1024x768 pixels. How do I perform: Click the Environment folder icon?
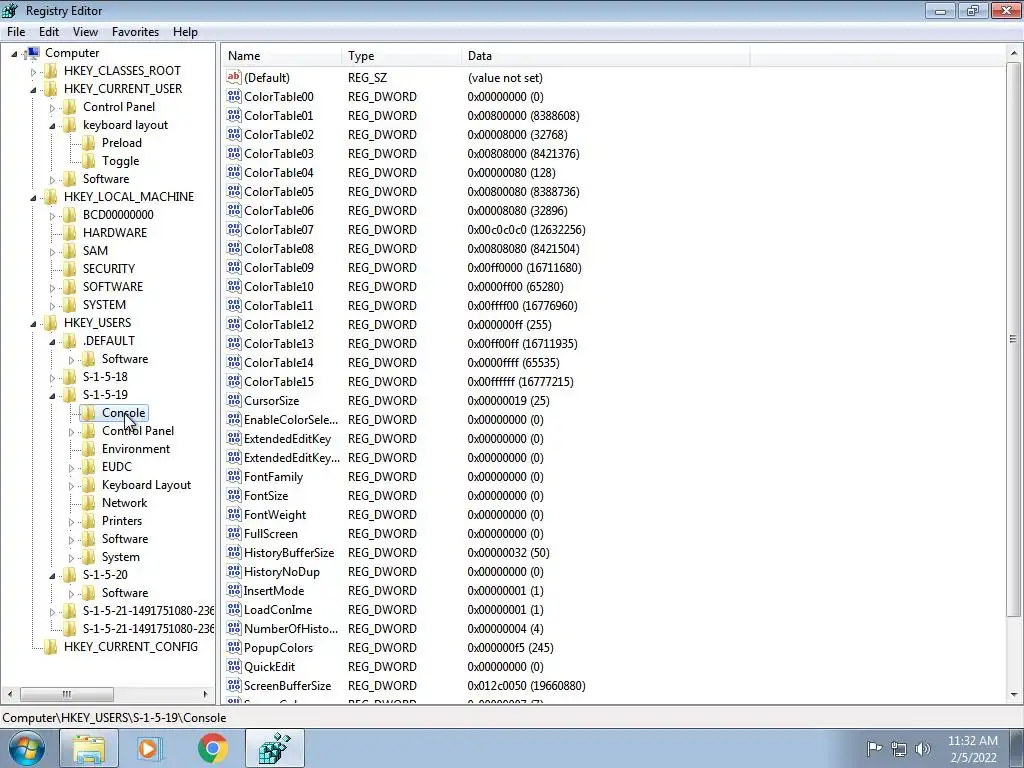[88, 449]
